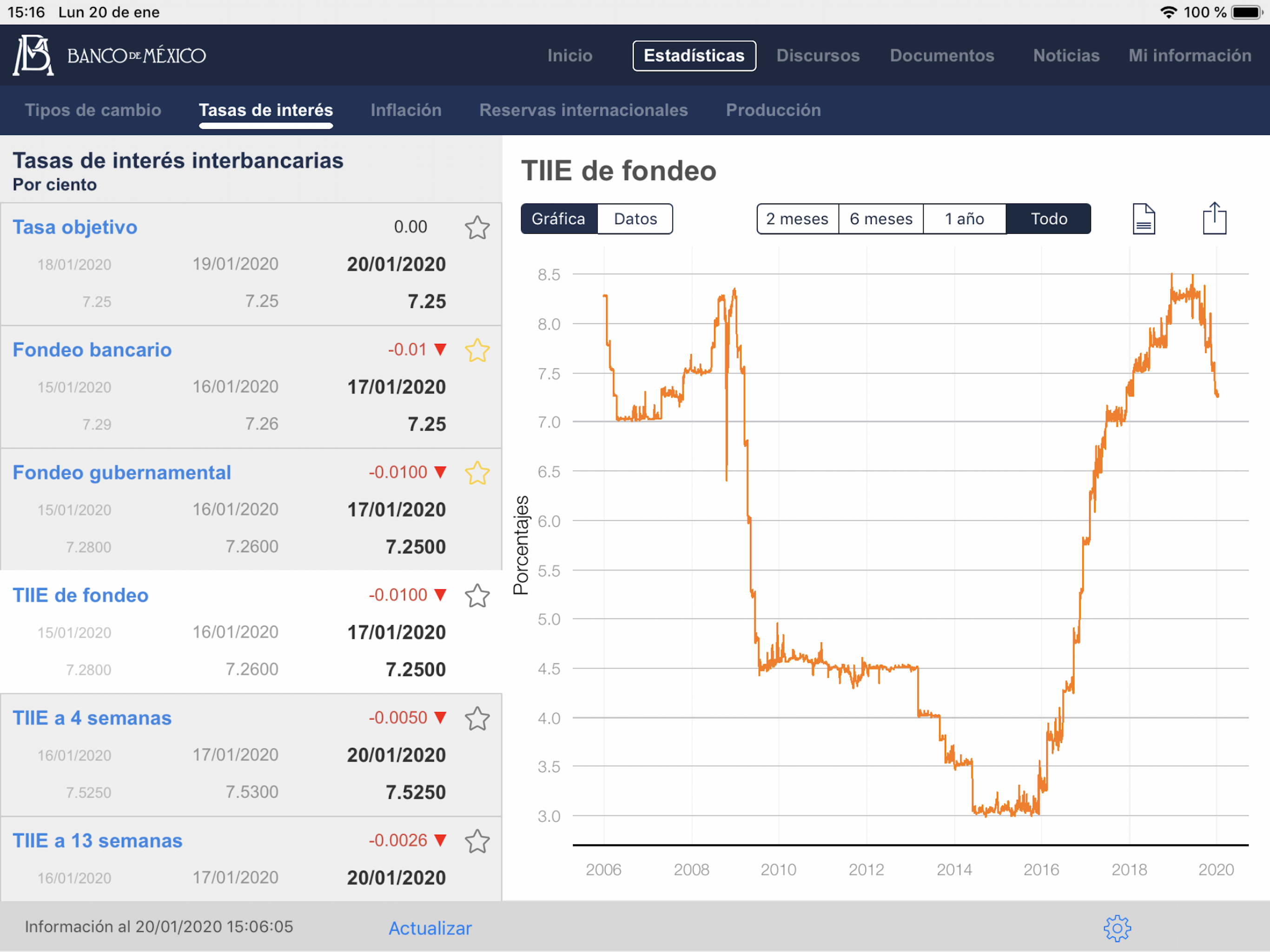This screenshot has height=952, width=1270.
Task: Add TIIE de fondo to favorites
Action: point(477,595)
